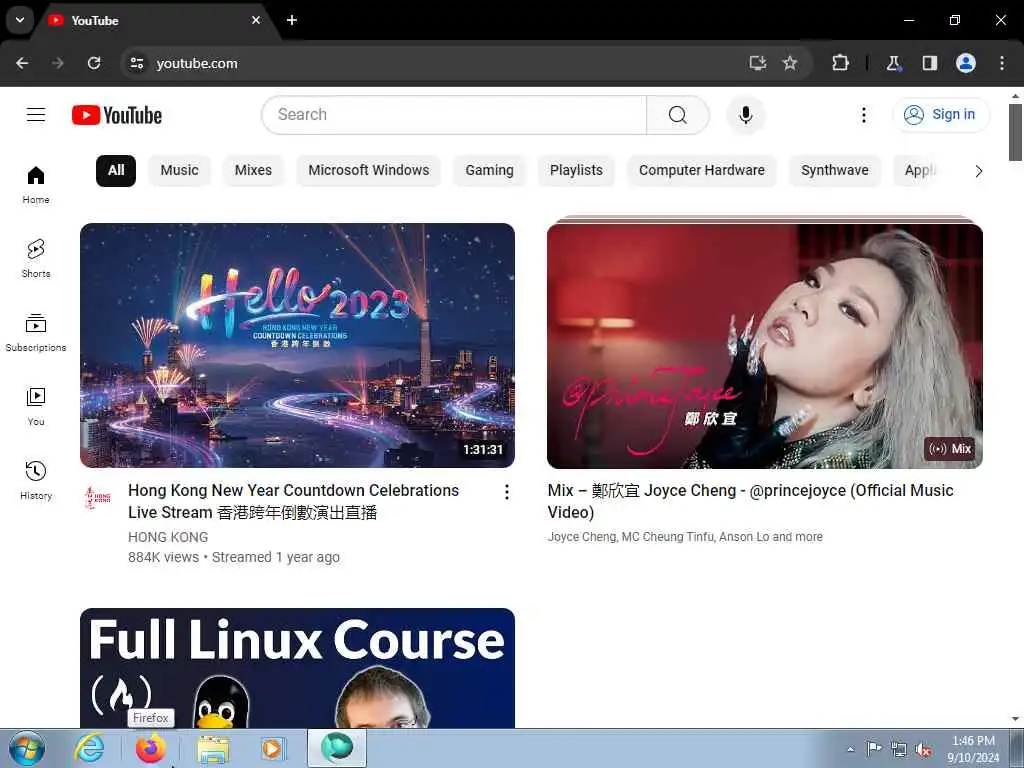1024x768 pixels.
Task: Click the HONG KONG channel avatar
Action: point(98,498)
